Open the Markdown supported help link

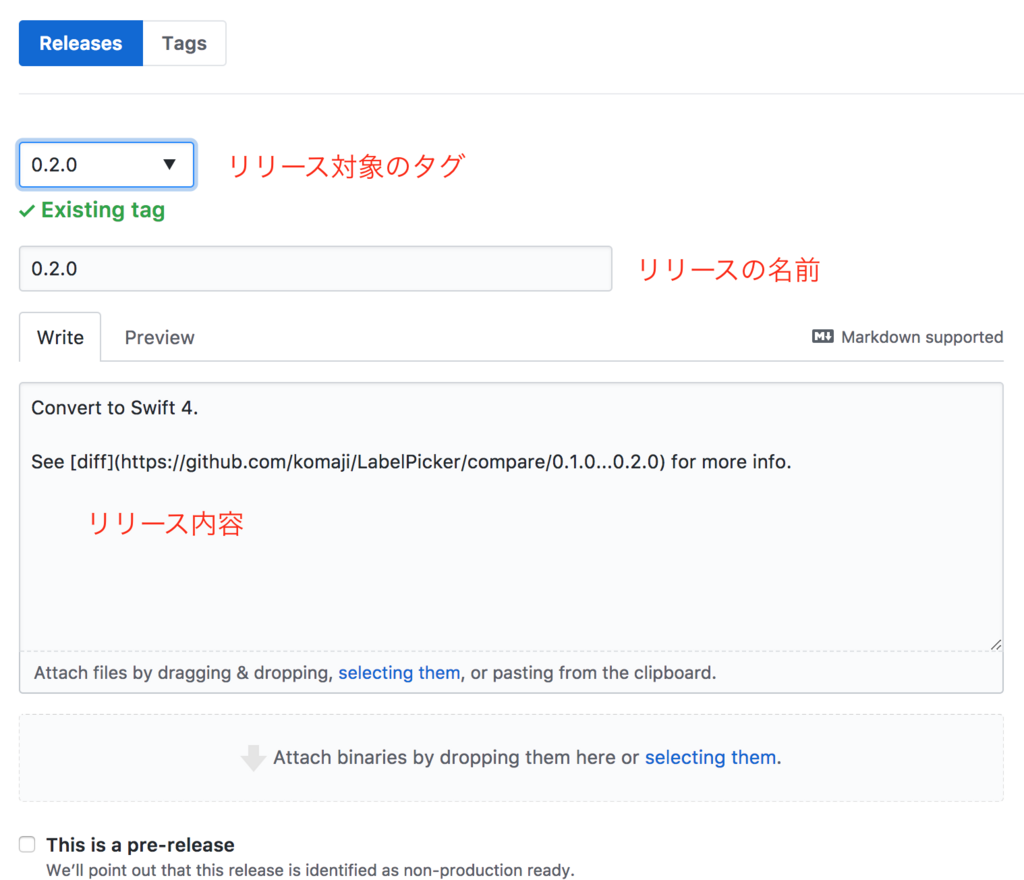click(x=908, y=337)
